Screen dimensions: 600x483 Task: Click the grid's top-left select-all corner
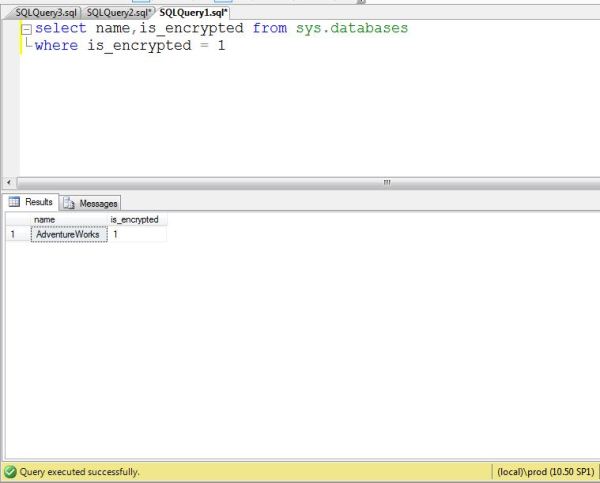(x=13, y=219)
